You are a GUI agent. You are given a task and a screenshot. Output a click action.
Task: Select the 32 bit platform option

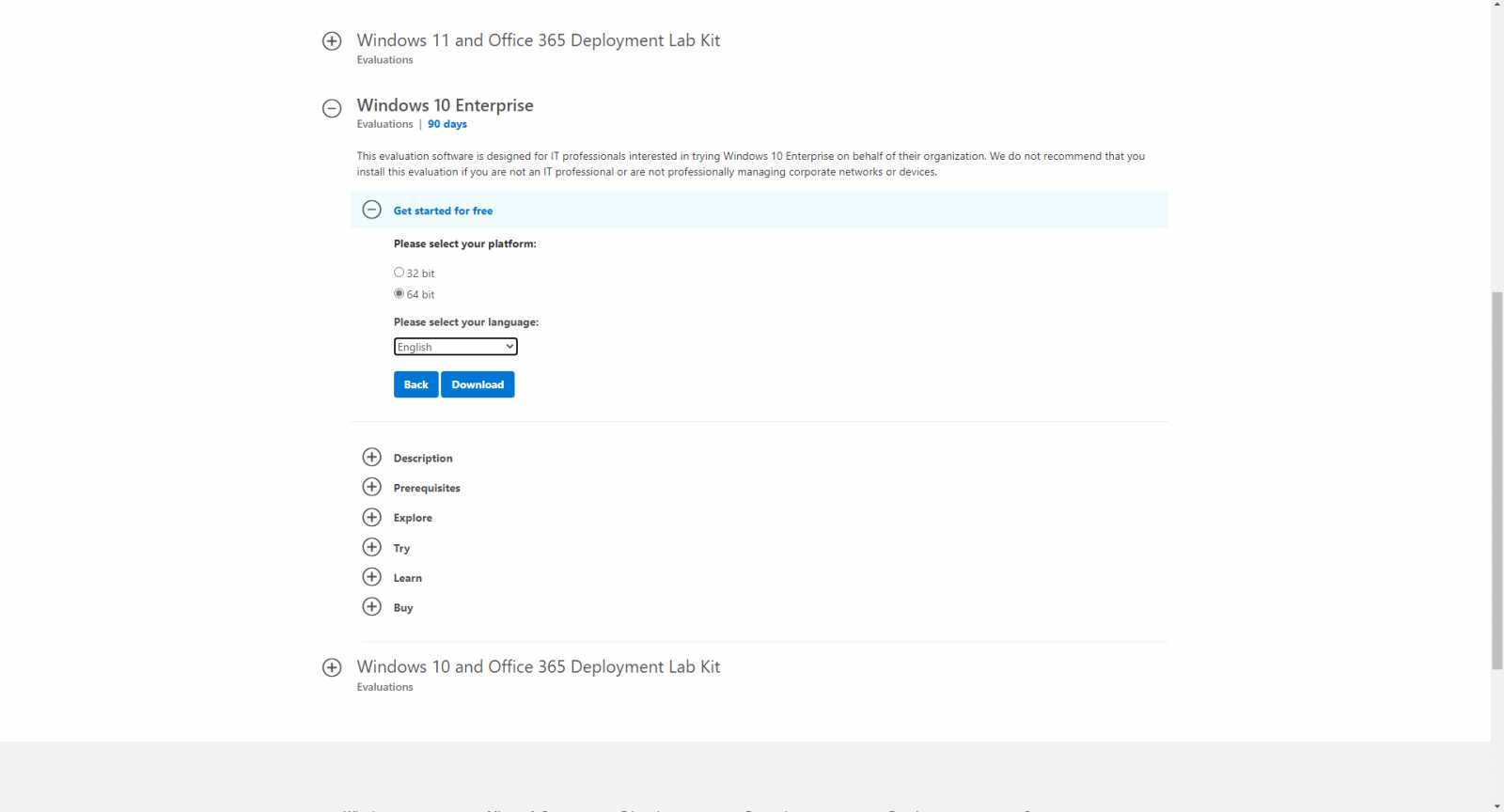coord(399,273)
